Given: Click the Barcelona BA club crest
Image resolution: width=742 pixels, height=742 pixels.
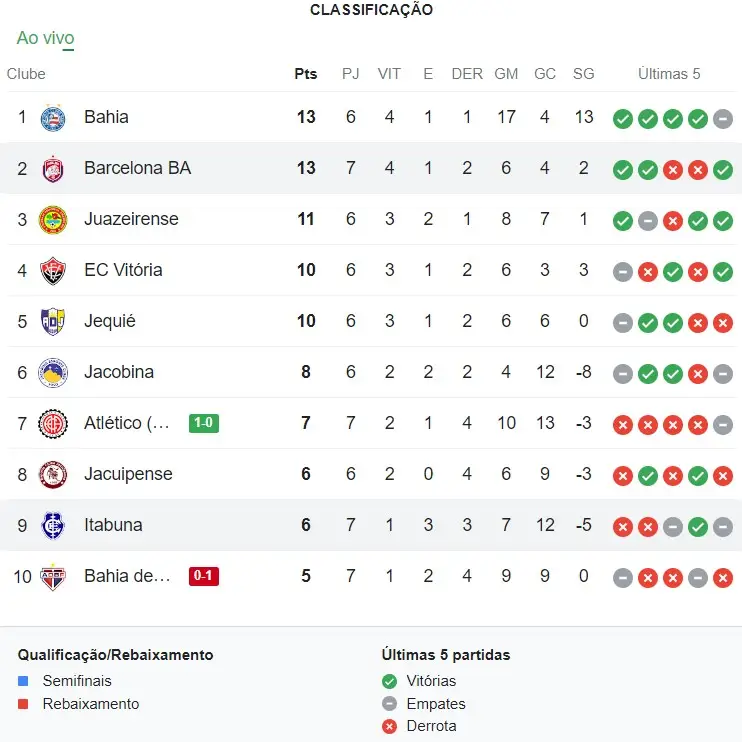Looking at the screenshot, I should [52, 169].
